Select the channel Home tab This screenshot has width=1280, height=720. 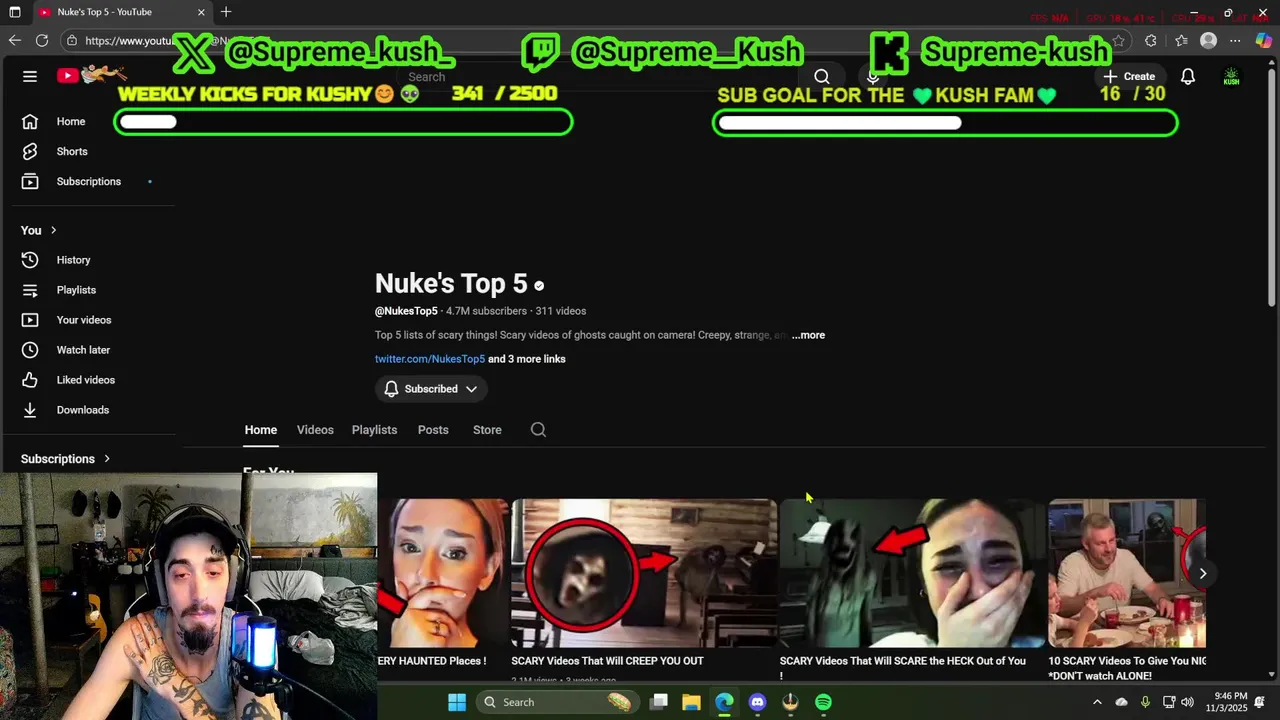click(260, 430)
